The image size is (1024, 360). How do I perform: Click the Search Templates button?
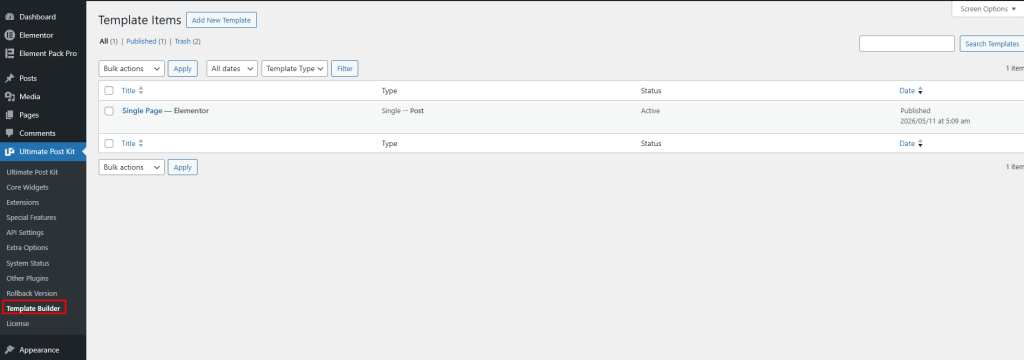991,44
